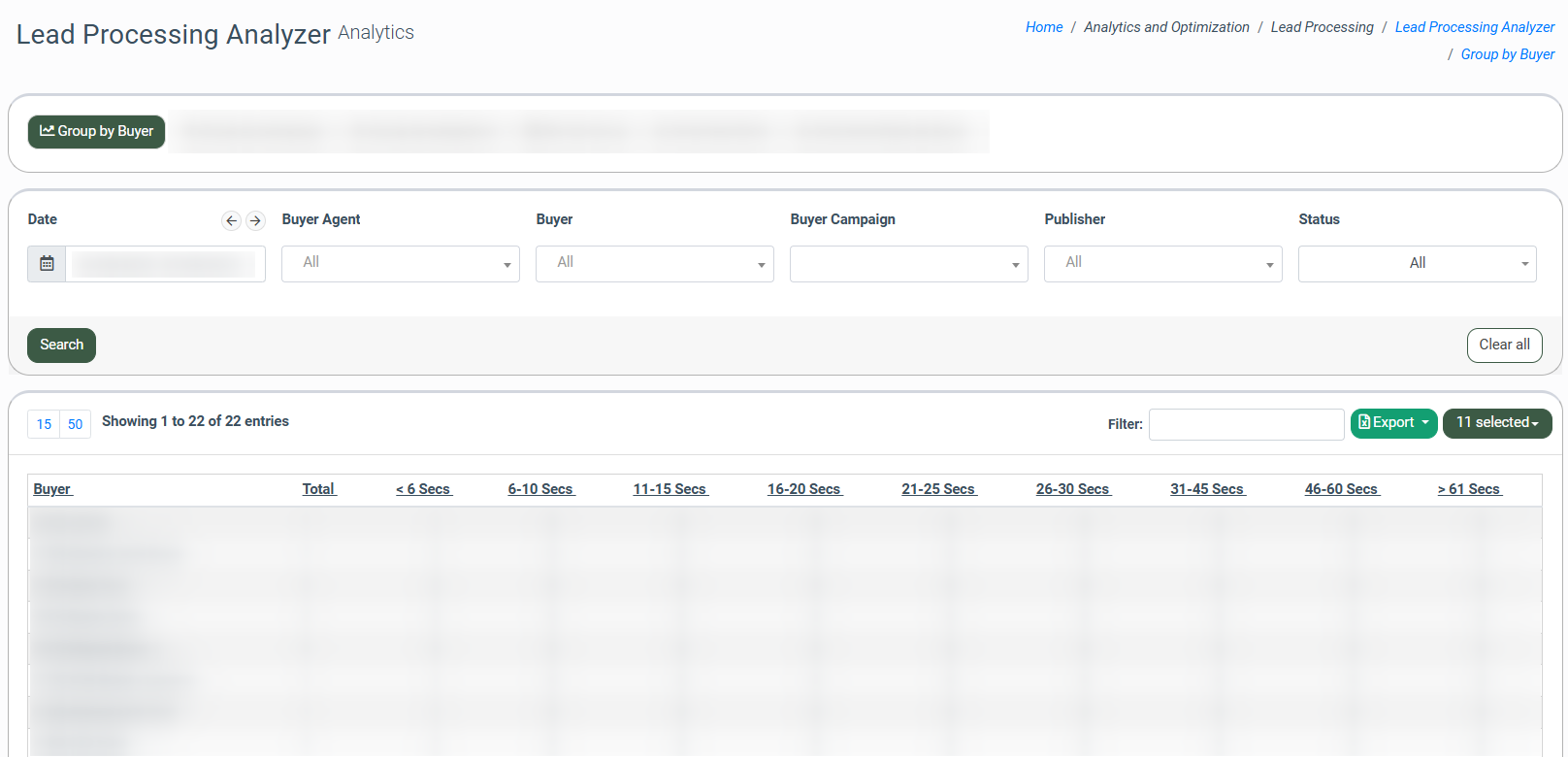Viewport: 1568px width, 757px height.
Task: Sort table by Total column
Action: click(x=318, y=489)
